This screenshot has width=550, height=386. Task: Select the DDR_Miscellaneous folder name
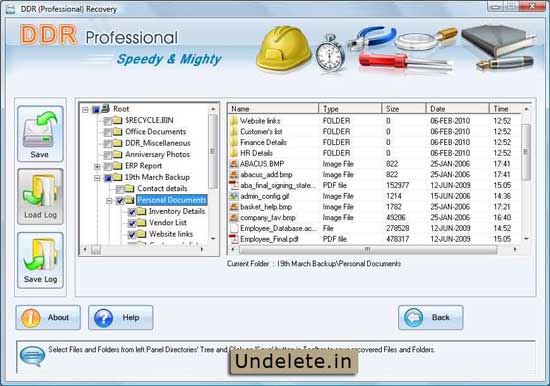click(157, 143)
